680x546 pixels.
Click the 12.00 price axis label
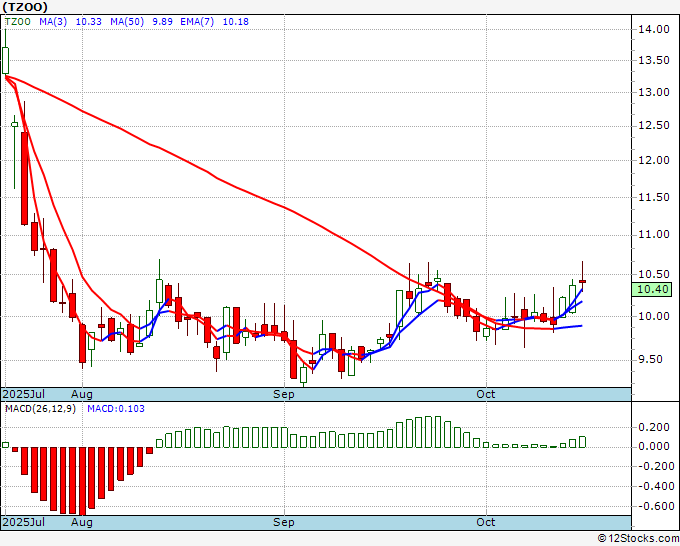(654, 160)
